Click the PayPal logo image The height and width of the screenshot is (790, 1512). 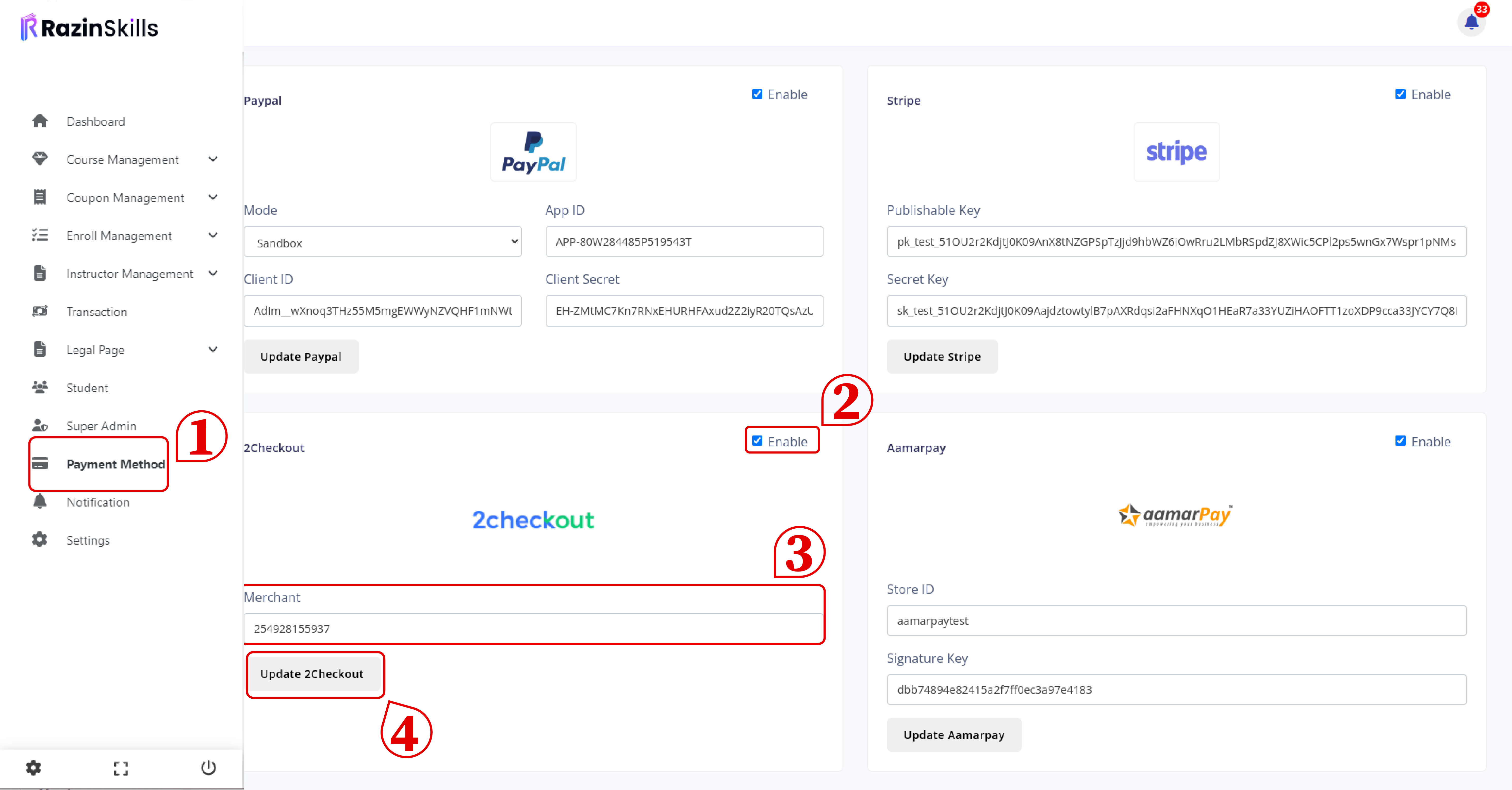click(533, 152)
